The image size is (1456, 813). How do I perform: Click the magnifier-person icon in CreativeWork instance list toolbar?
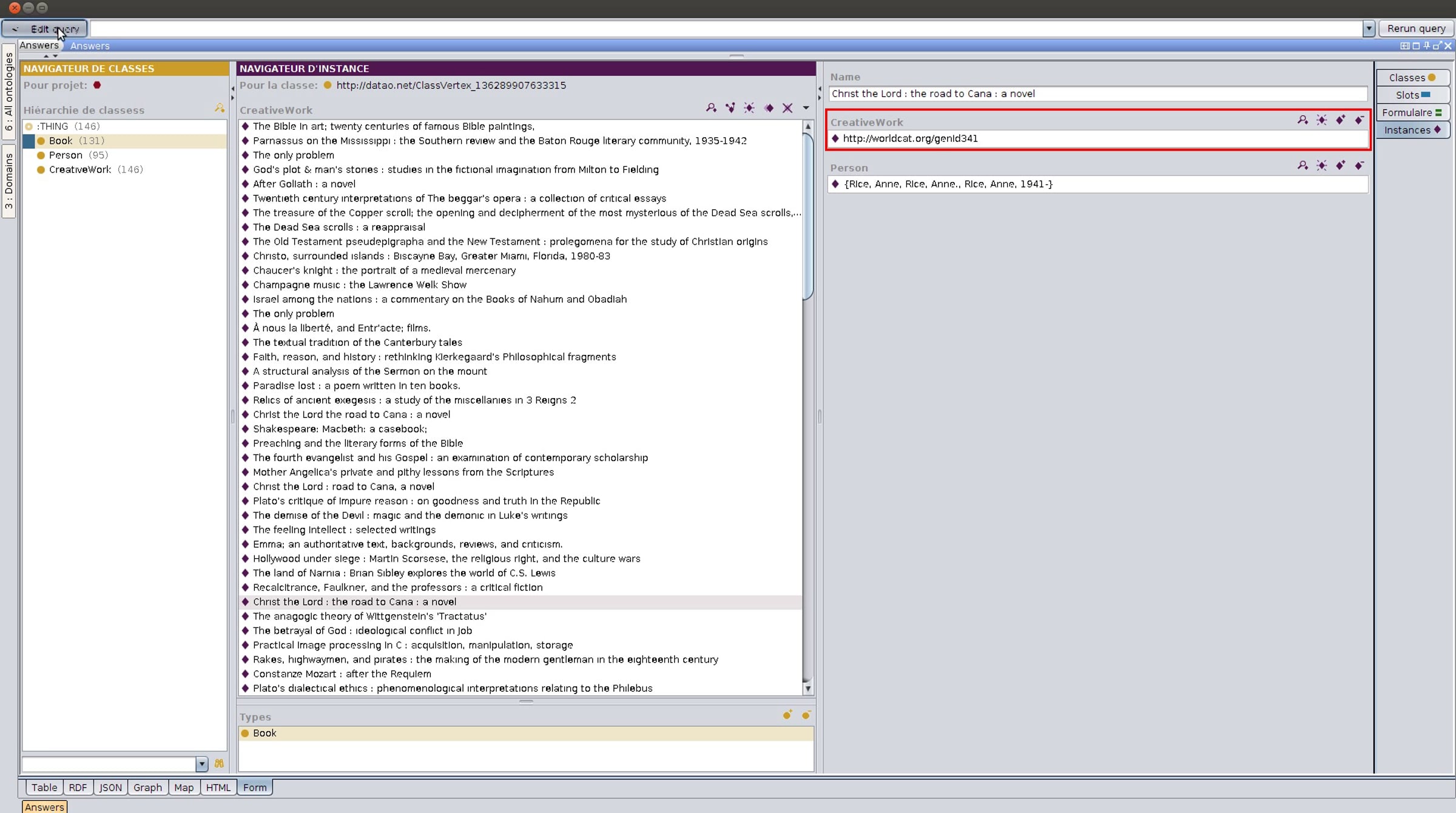pos(711,108)
